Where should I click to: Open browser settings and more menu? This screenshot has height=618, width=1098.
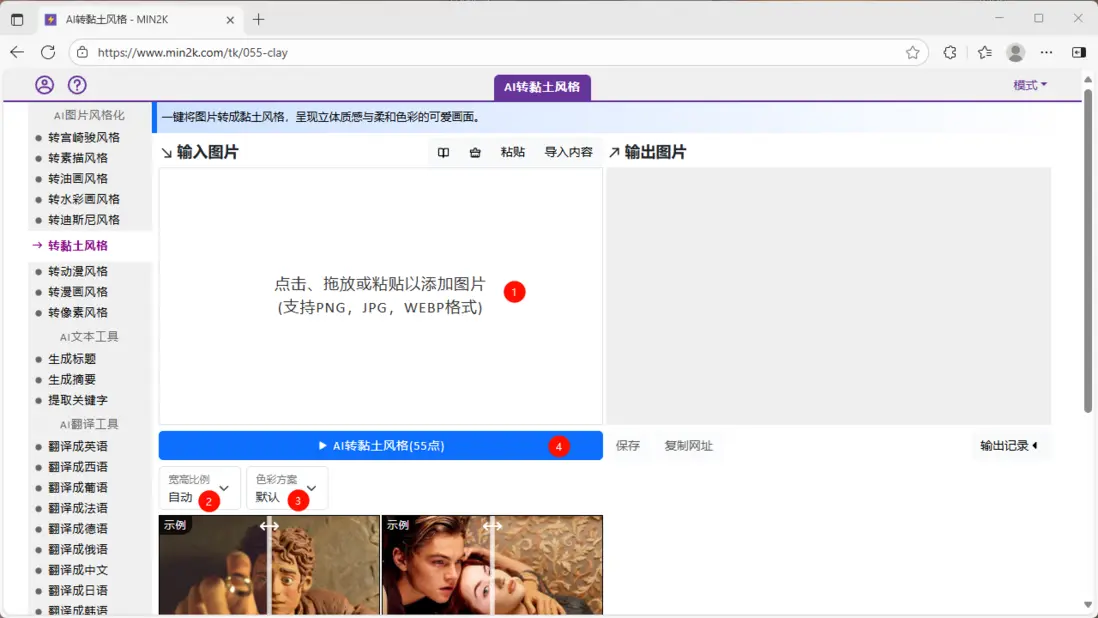(1046, 52)
